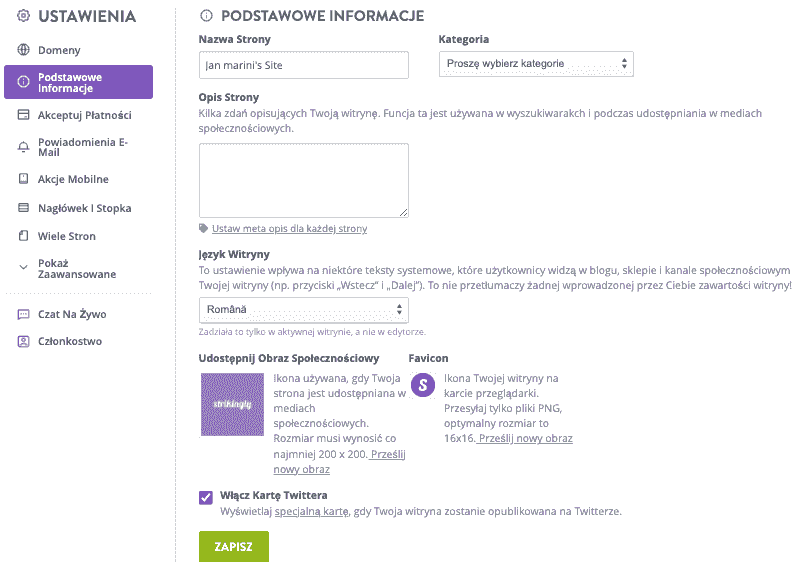Open the Ustaw meta opis dla każdej strony link
The image size is (808, 562).
[289, 229]
